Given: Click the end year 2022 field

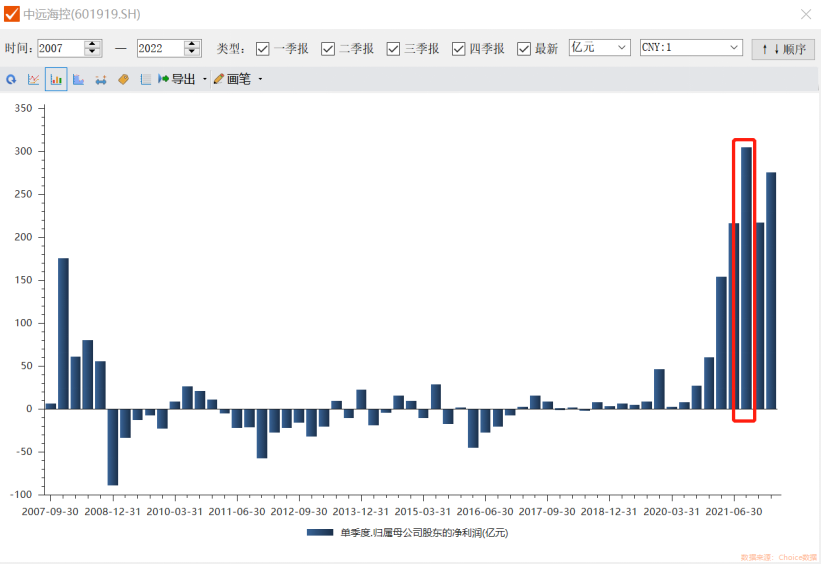Looking at the screenshot, I should coord(160,48).
